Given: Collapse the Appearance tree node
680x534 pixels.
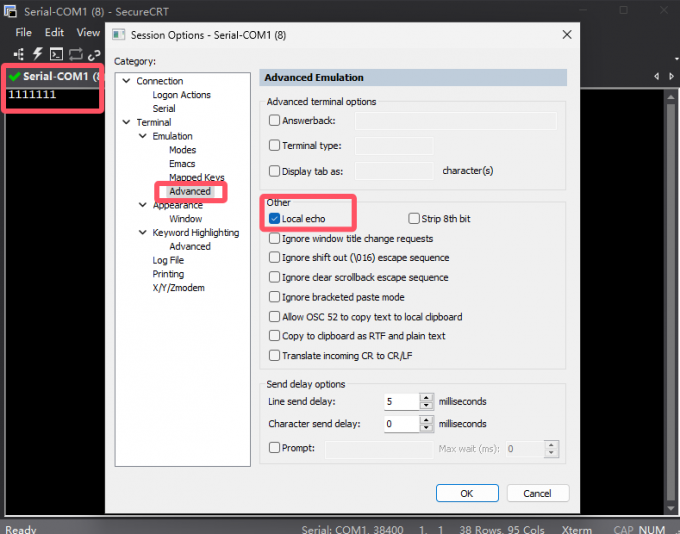Looking at the screenshot, I should (x=142, y=205).
